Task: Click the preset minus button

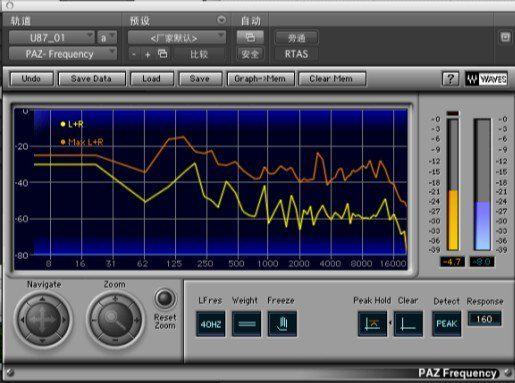Action: tap(134, 54)
